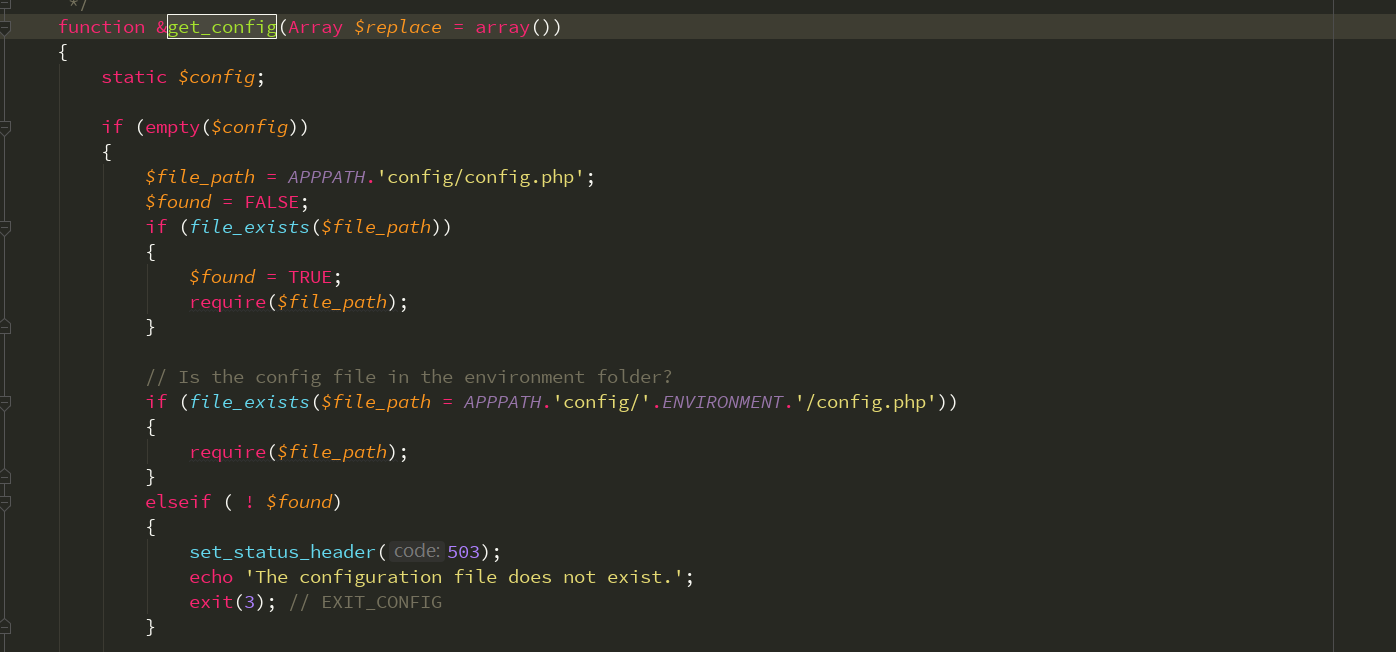Collapse the elseif ( ! $found) block
Screen dimensions: 1396x652
pos(5,502)
